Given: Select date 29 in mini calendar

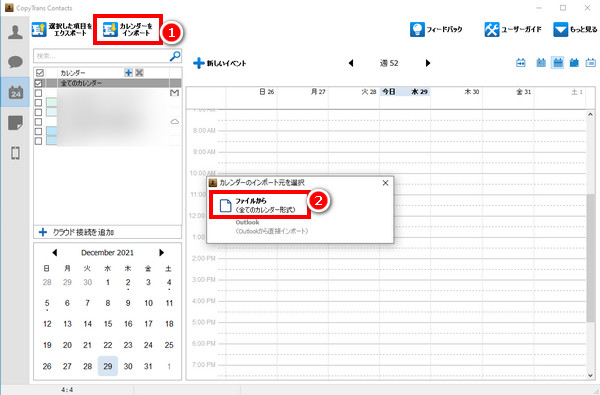Looking at the screenshot, I should (108, 366).
